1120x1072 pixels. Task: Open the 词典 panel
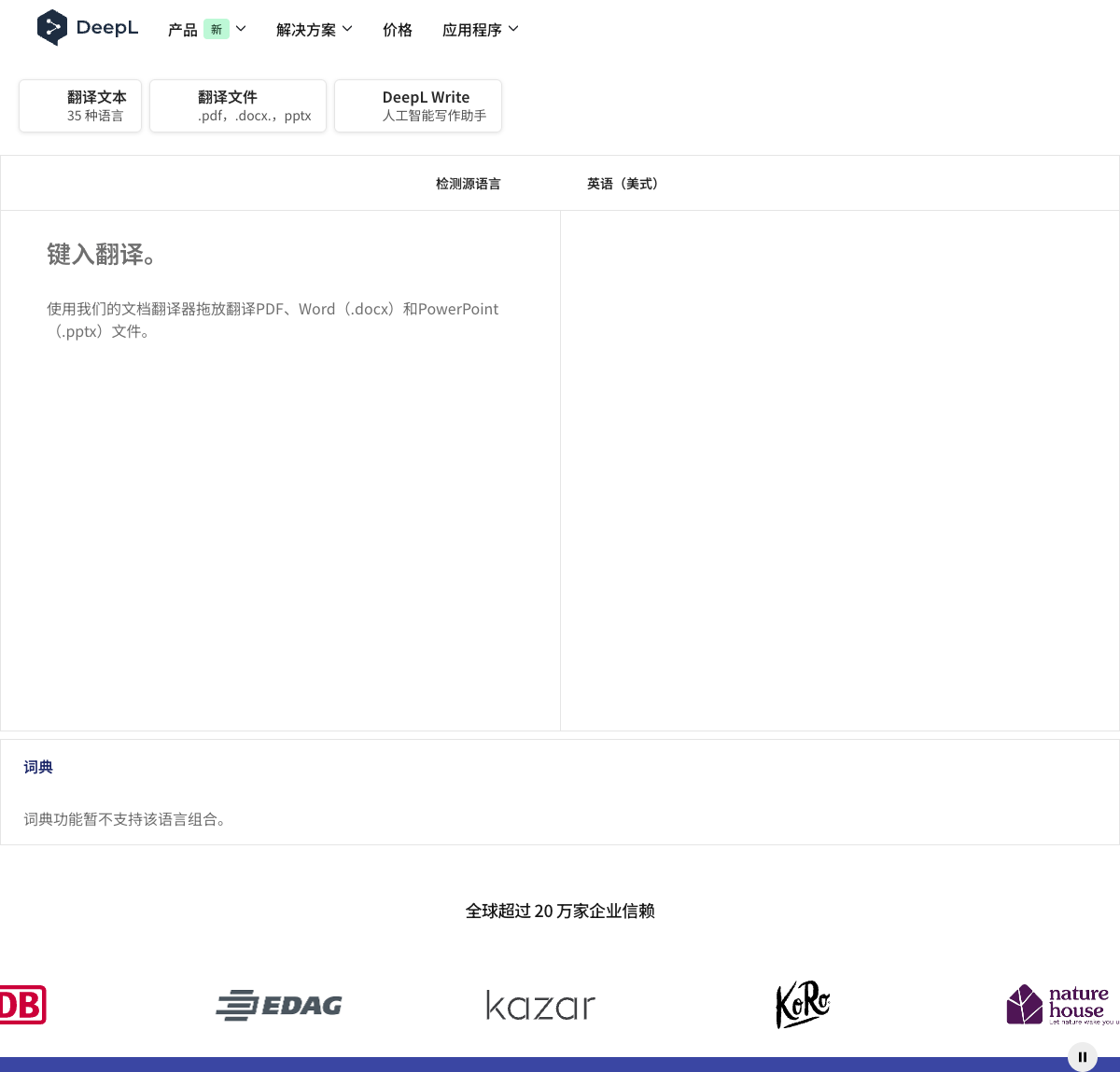point(38,766)
